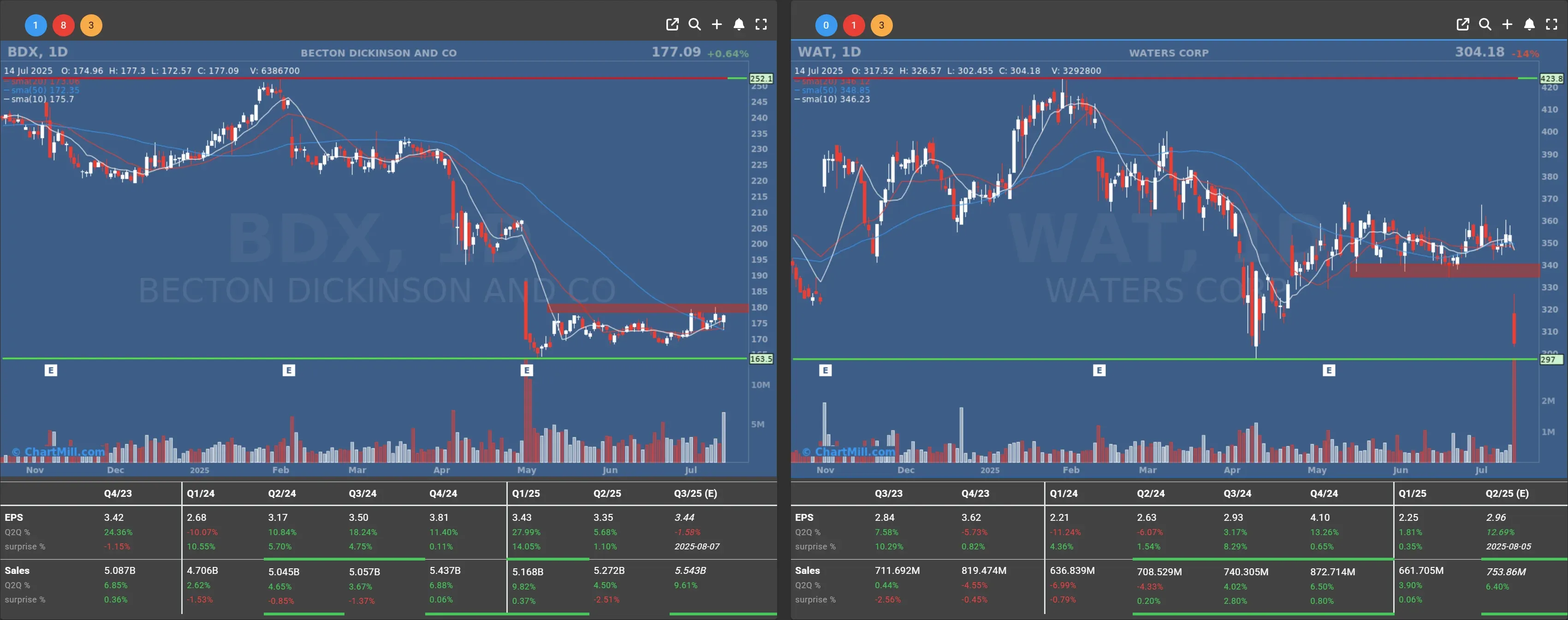Click WAT Q4/24 sales 872.714M
This screenshot has width=1568, height=620.
(x=1332, y=572)
